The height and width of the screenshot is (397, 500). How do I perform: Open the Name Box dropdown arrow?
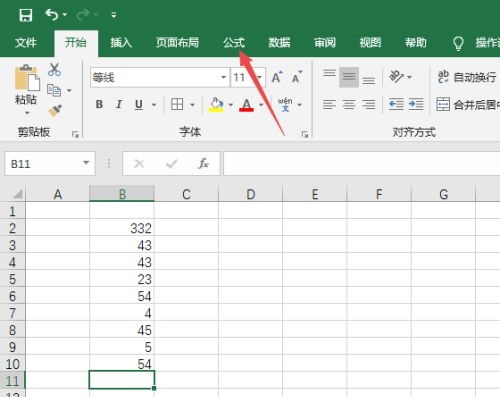[86, 163]
